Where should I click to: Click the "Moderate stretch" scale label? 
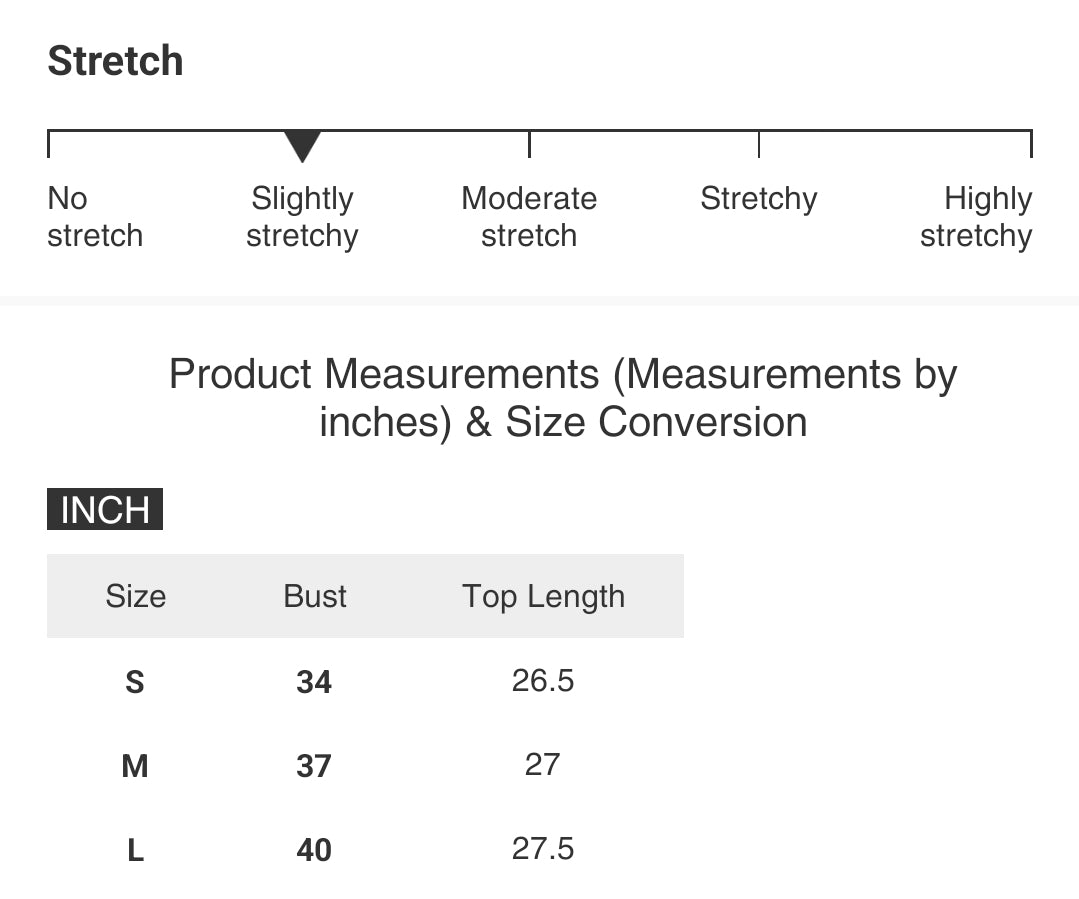tap(529, 217)
